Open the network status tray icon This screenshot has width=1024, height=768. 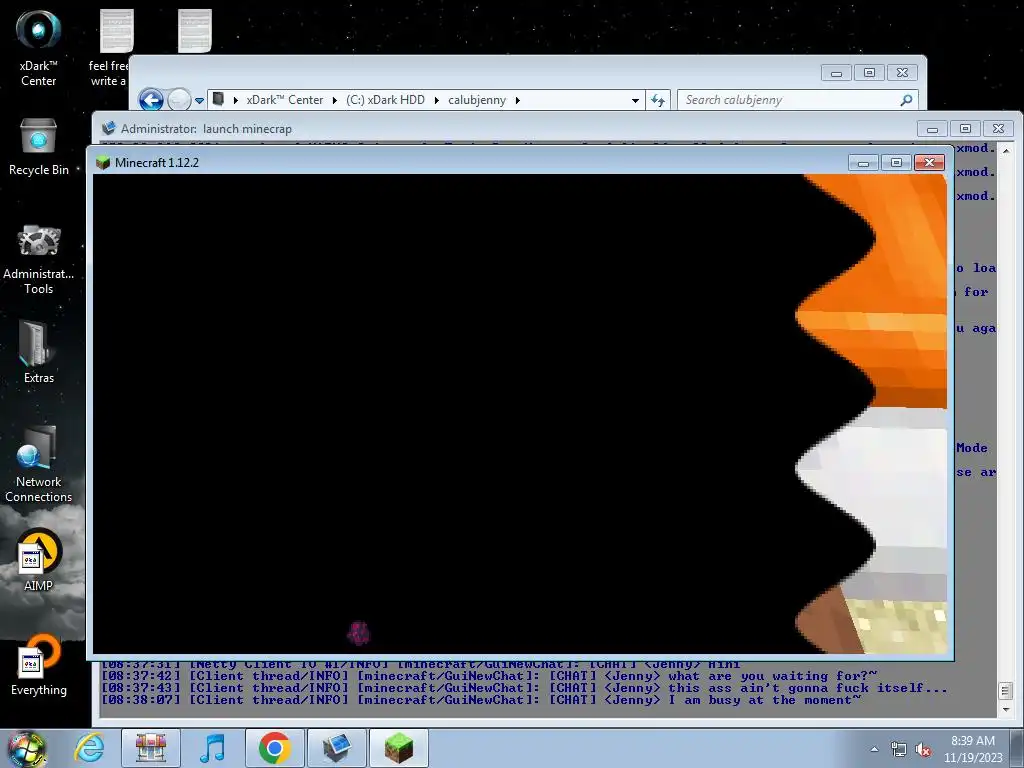pyautogui.click(x=899, y=749)
